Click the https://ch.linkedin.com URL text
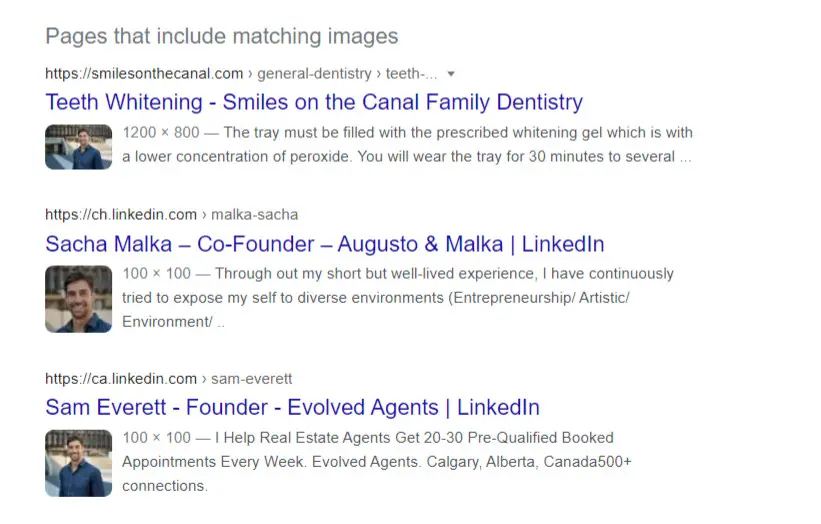The height and width of the screenshot is (524, 821). click(x=121, y=215)
